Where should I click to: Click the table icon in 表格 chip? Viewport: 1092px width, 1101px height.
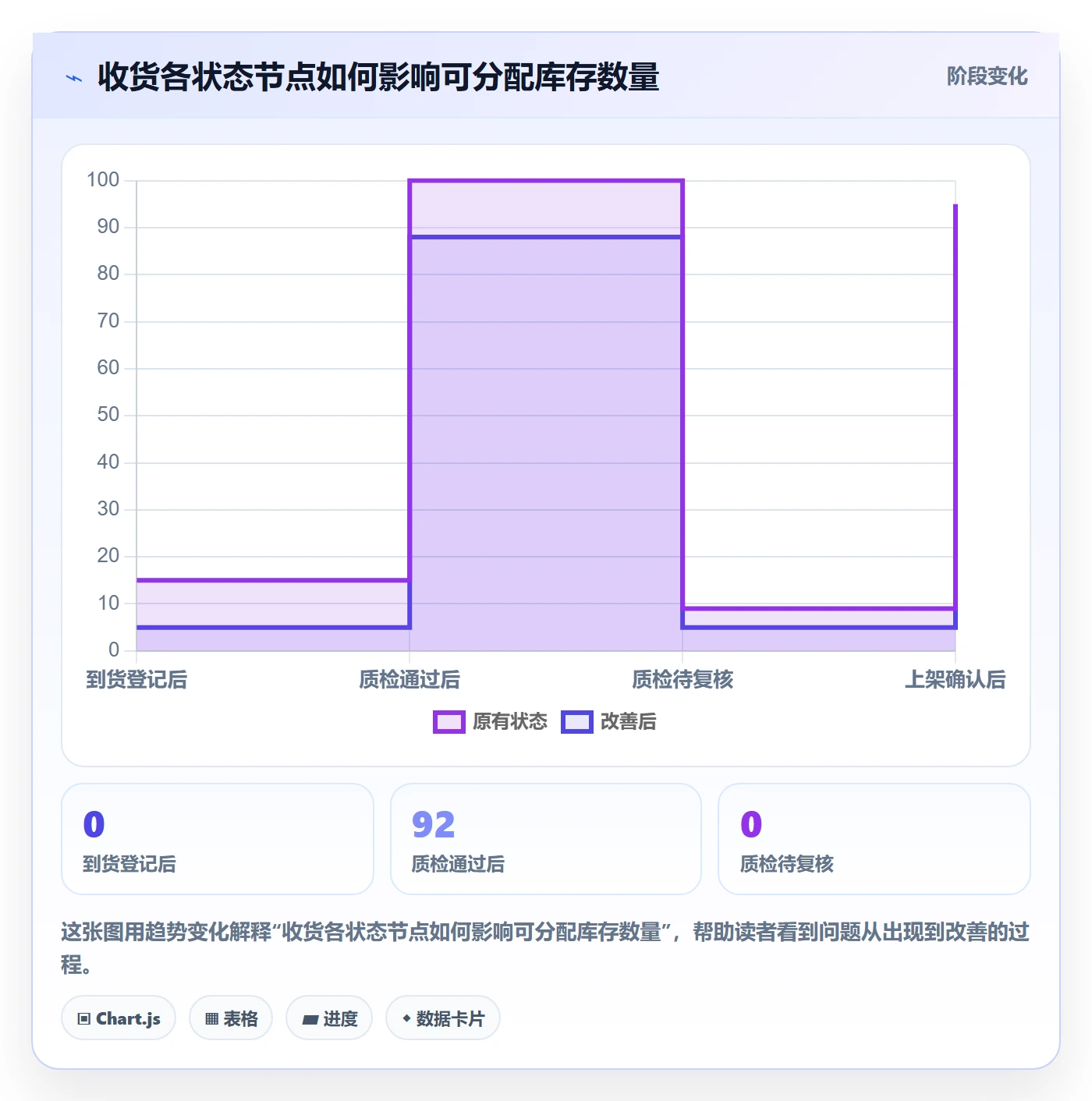click(x=211, y=1019)
